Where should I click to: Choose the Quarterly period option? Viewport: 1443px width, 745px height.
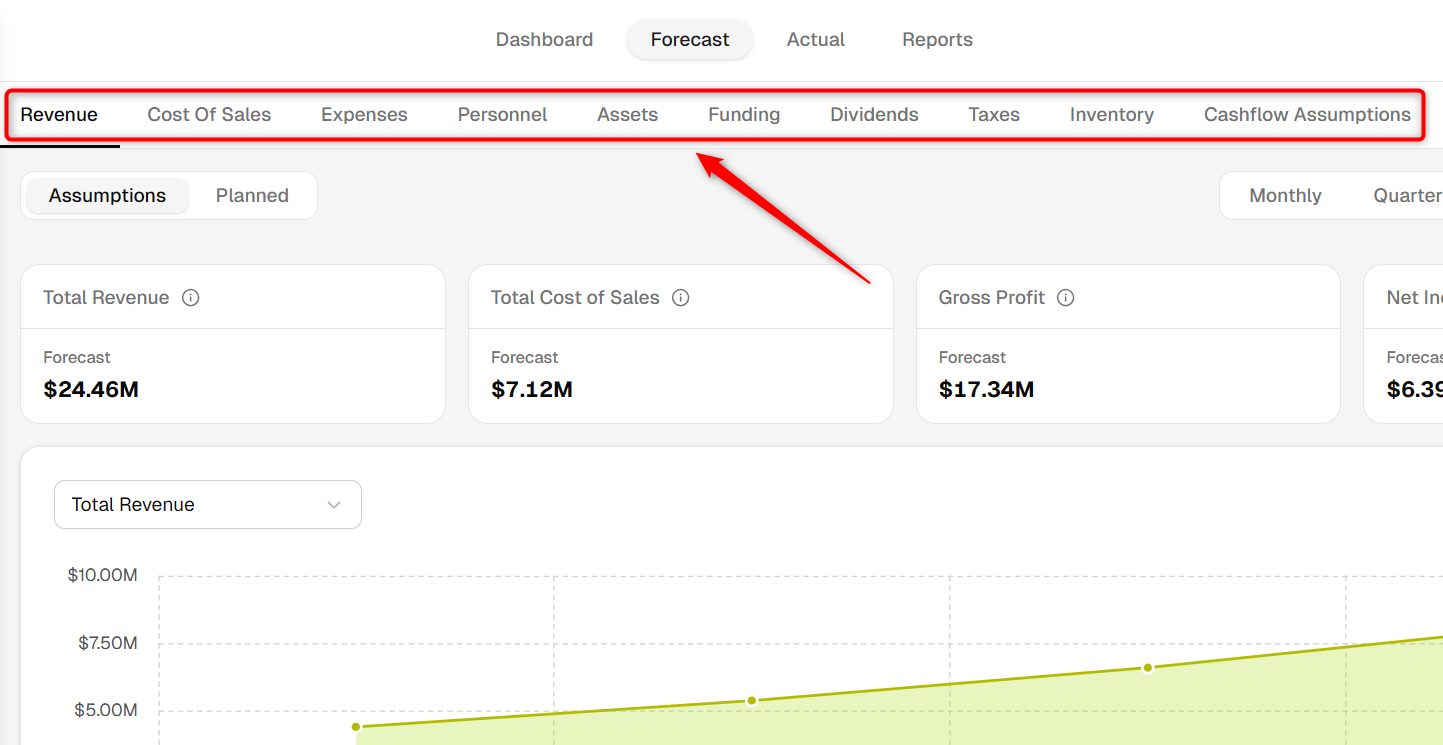pyautogui.click(x=1407, y=196)
